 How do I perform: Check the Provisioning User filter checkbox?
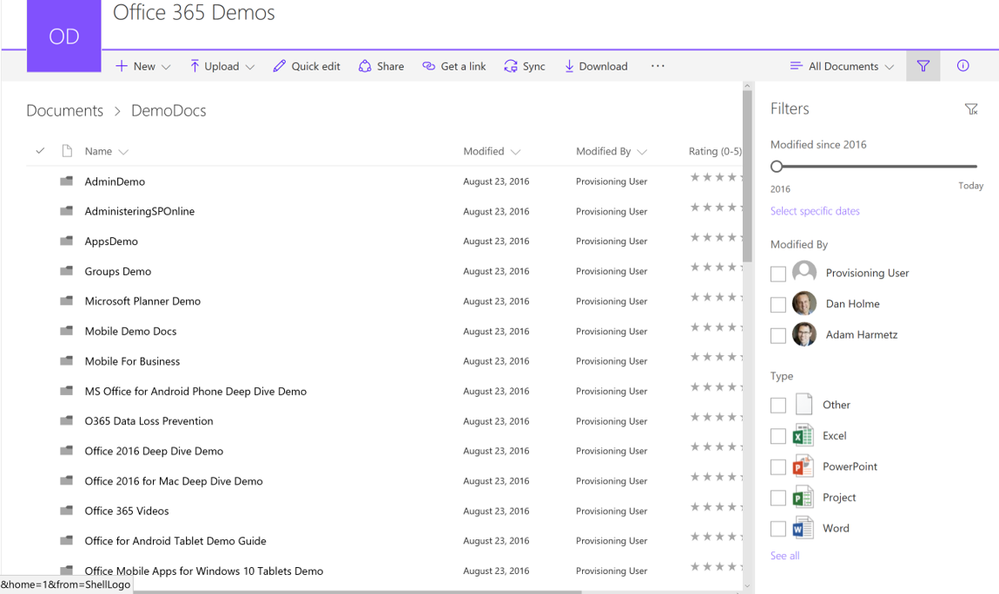coord(778,273)
